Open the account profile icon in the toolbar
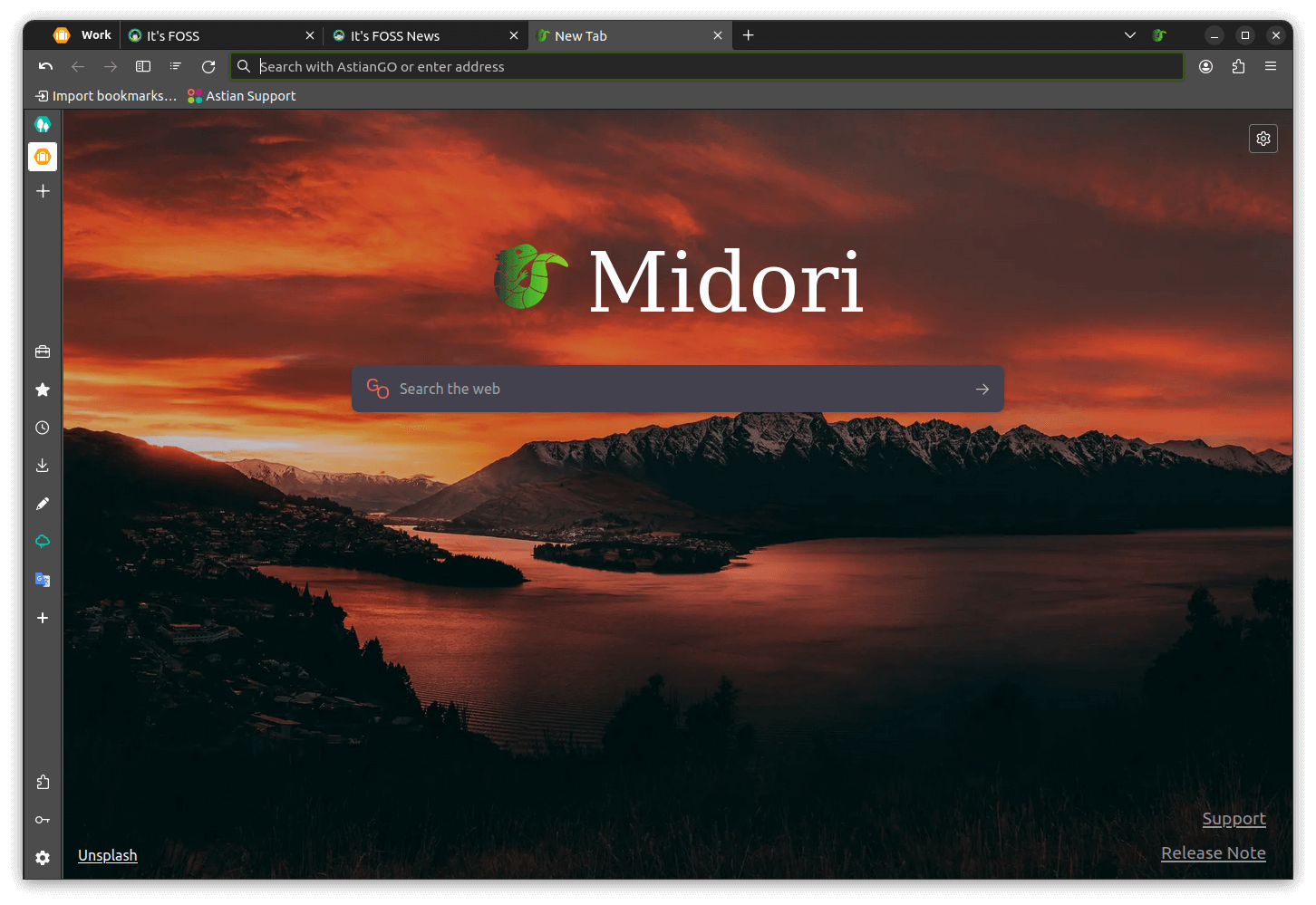 coord(1205,65)
